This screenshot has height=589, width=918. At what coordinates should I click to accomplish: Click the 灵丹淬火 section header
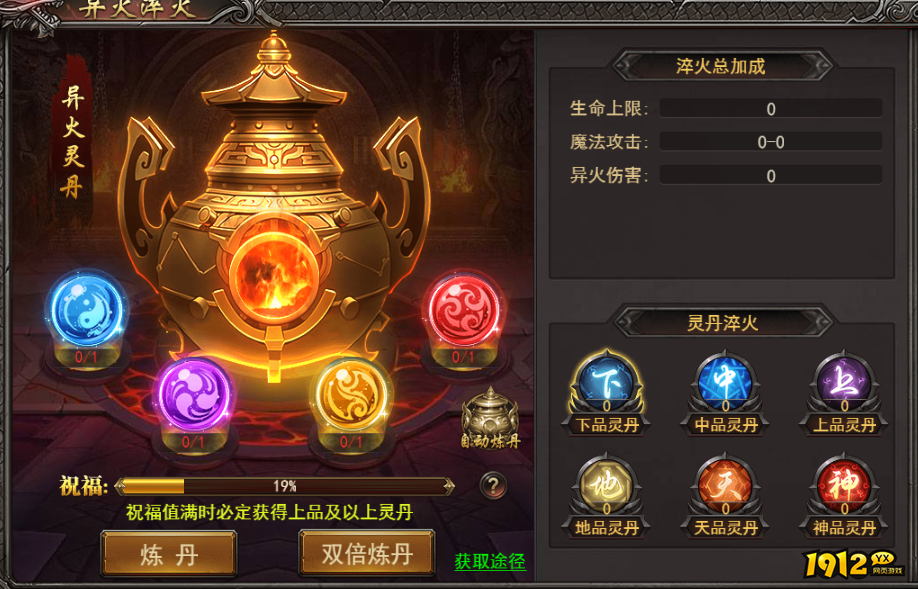722,322
